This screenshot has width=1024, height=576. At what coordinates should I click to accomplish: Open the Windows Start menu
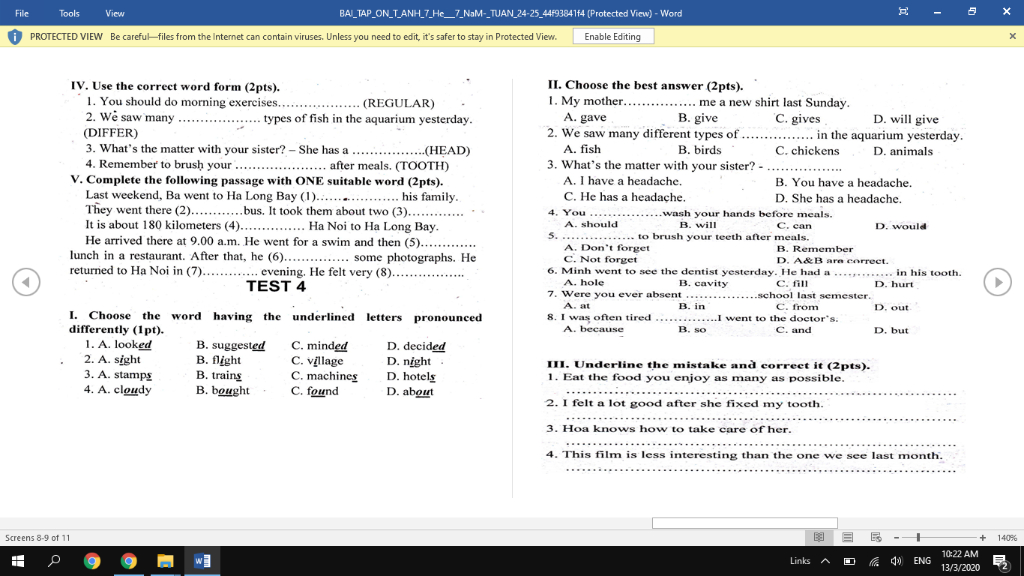(18, 561)
